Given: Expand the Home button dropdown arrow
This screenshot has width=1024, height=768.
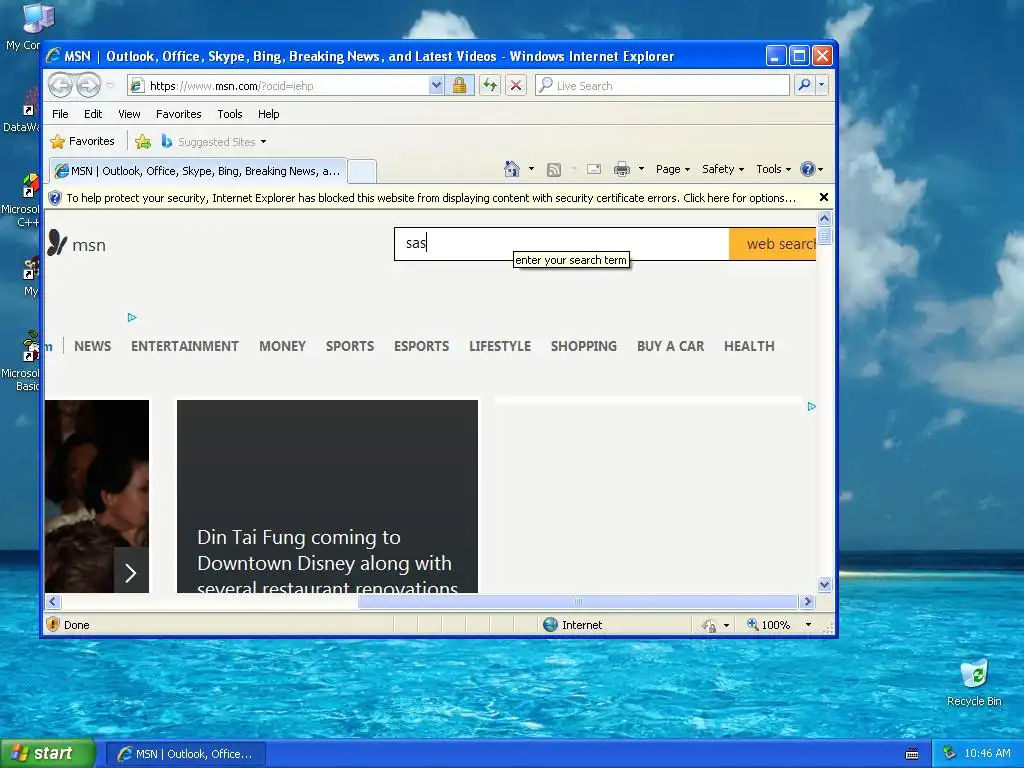Looking at the screenshot, I should pos(531,169).
